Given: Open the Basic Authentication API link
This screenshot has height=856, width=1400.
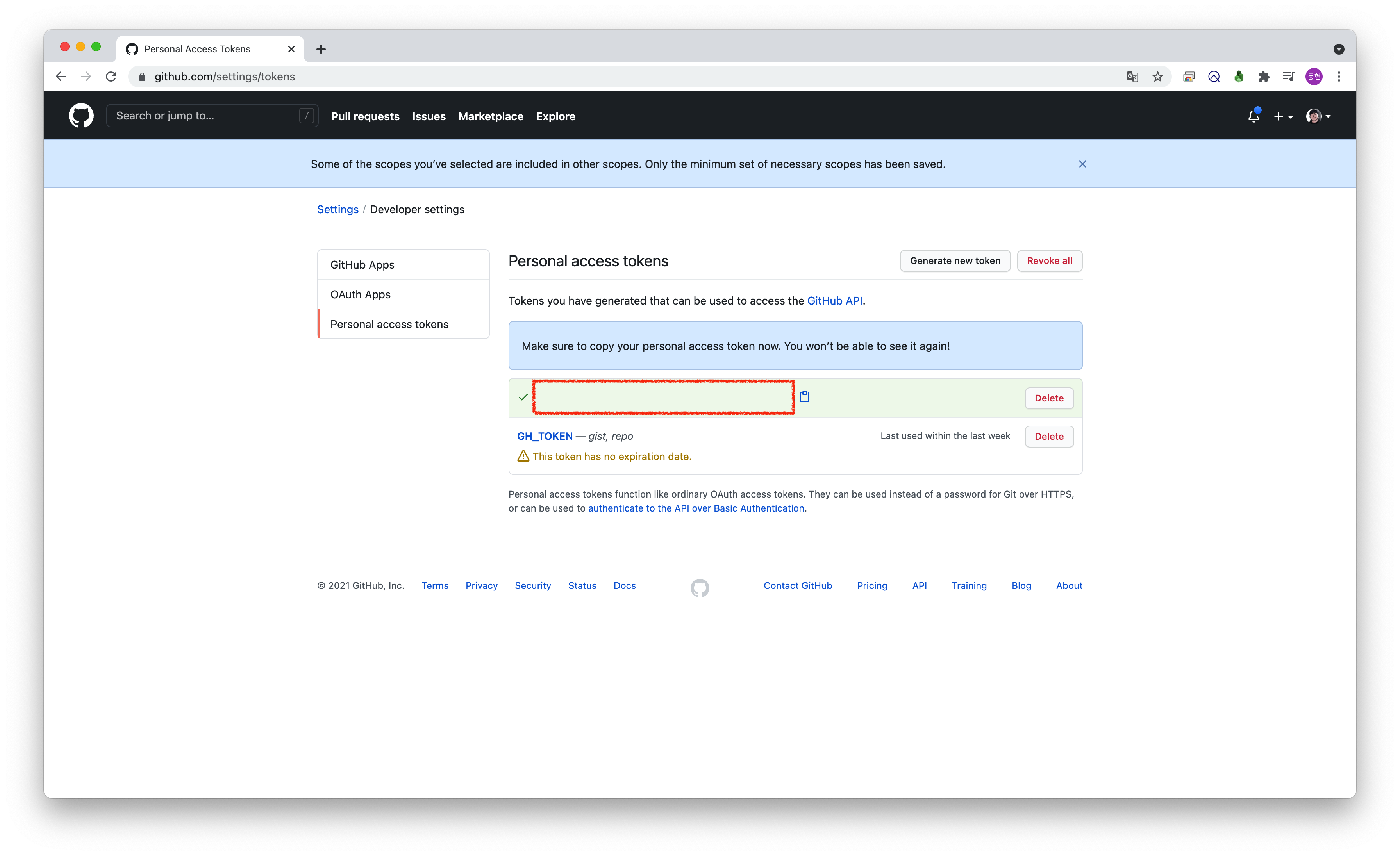Looking at the screenshot, I should tap(696, 508).
